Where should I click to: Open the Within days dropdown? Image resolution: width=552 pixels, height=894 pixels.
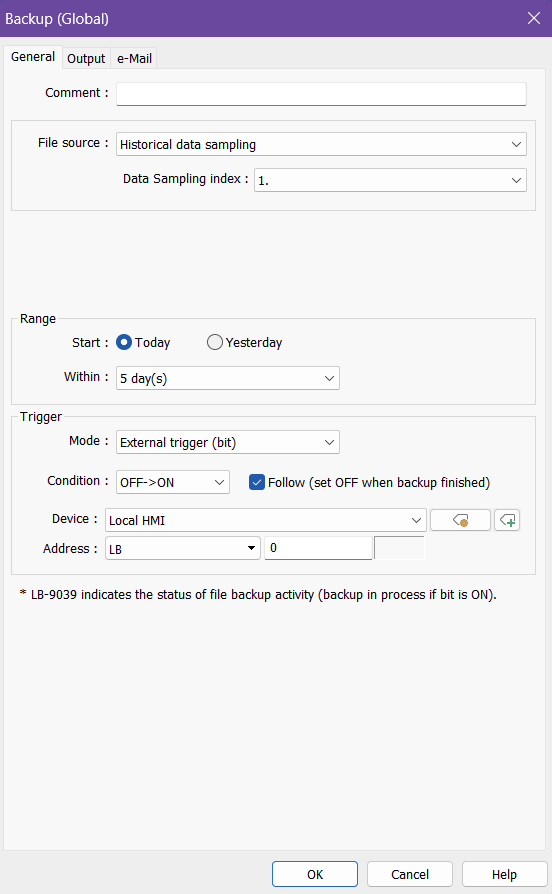228,378
